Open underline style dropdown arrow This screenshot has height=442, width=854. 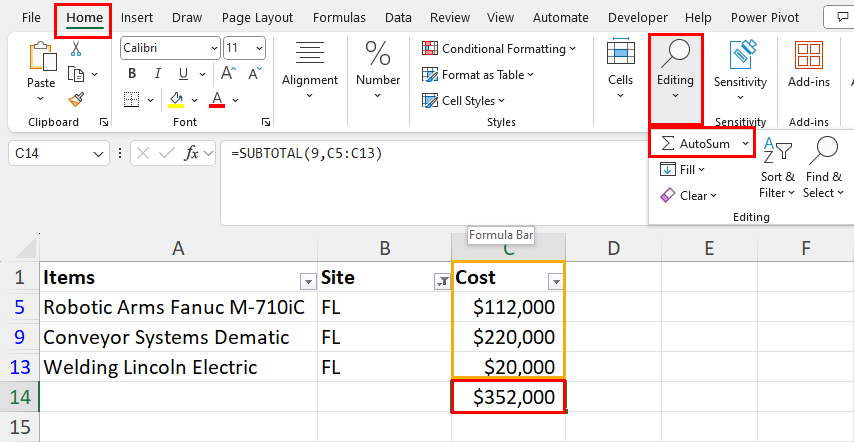click(202, 74)
